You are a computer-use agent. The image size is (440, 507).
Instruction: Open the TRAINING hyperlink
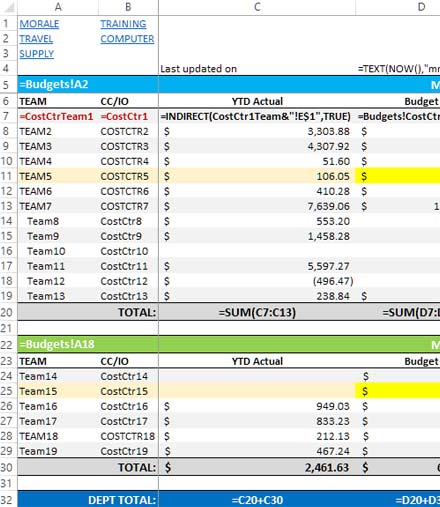(x=123, y=24)
